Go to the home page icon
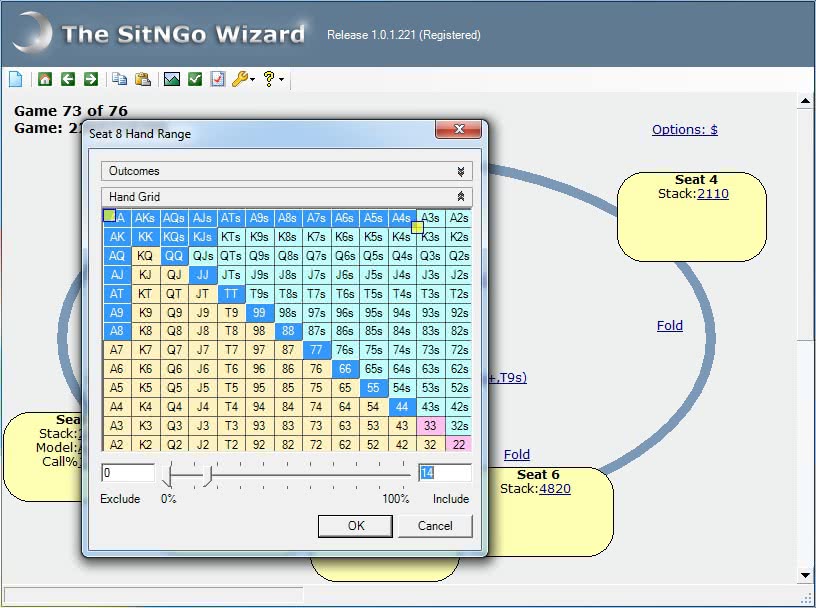 pyautogui.click(x=45, y=79)
